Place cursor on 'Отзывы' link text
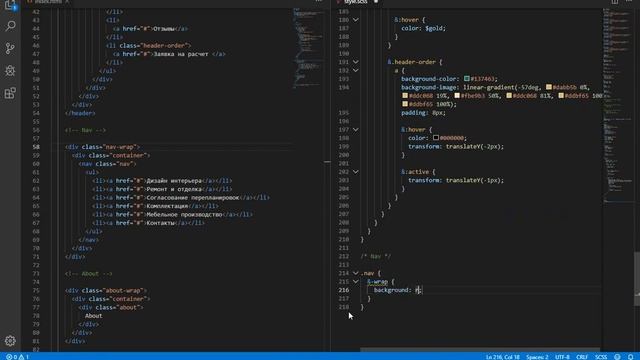Viewport: 640px width, 360px height. [x=163, y=29]
